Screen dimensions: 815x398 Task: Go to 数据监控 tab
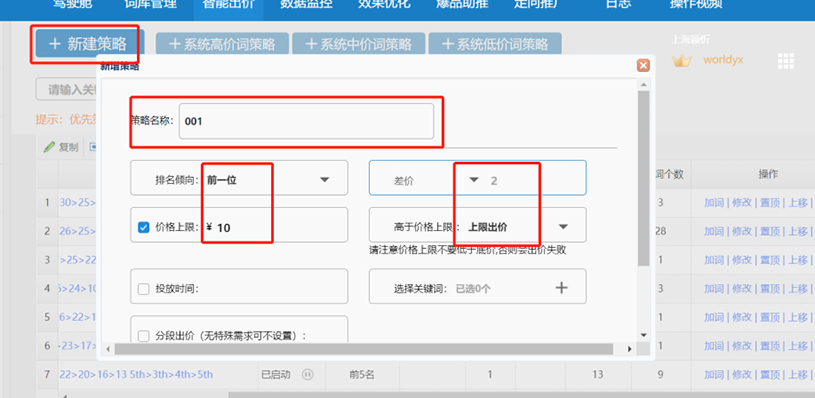click(306, 4)
